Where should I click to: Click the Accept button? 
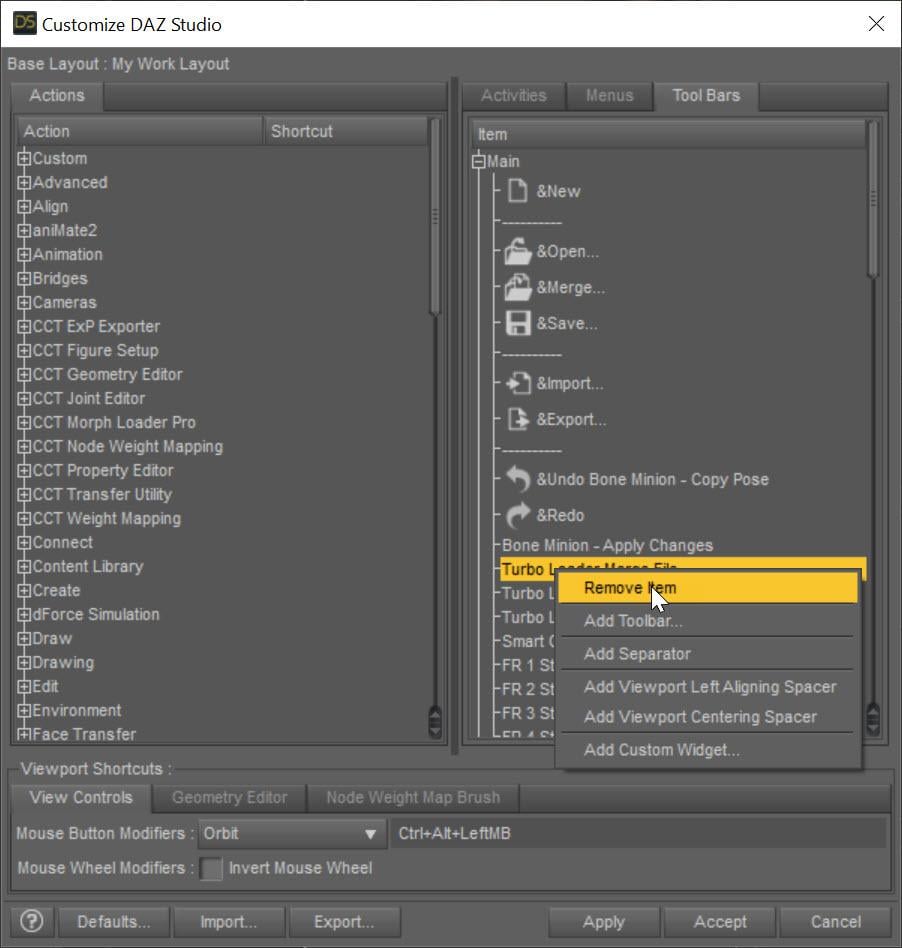720,922
